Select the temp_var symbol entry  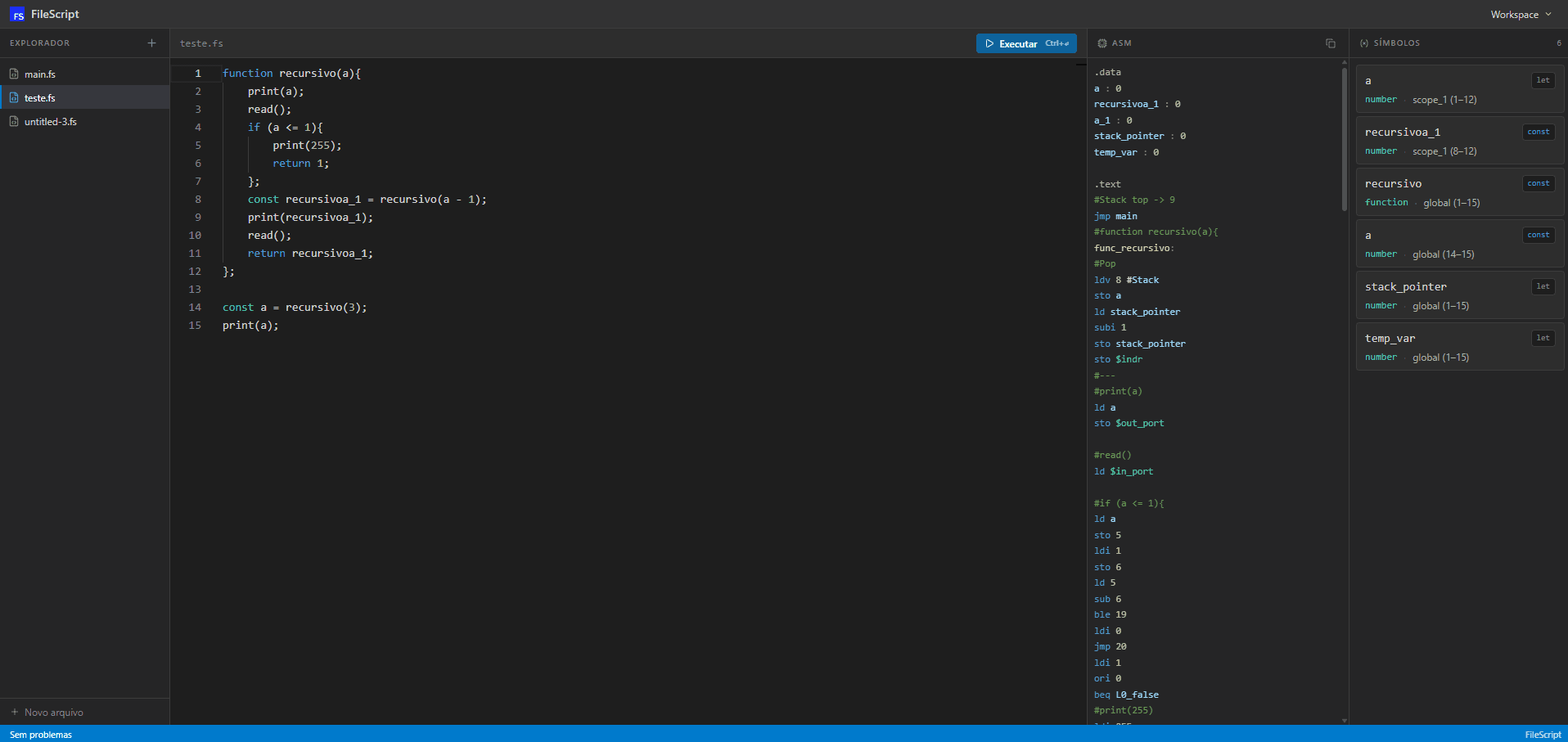[1460, 347]
